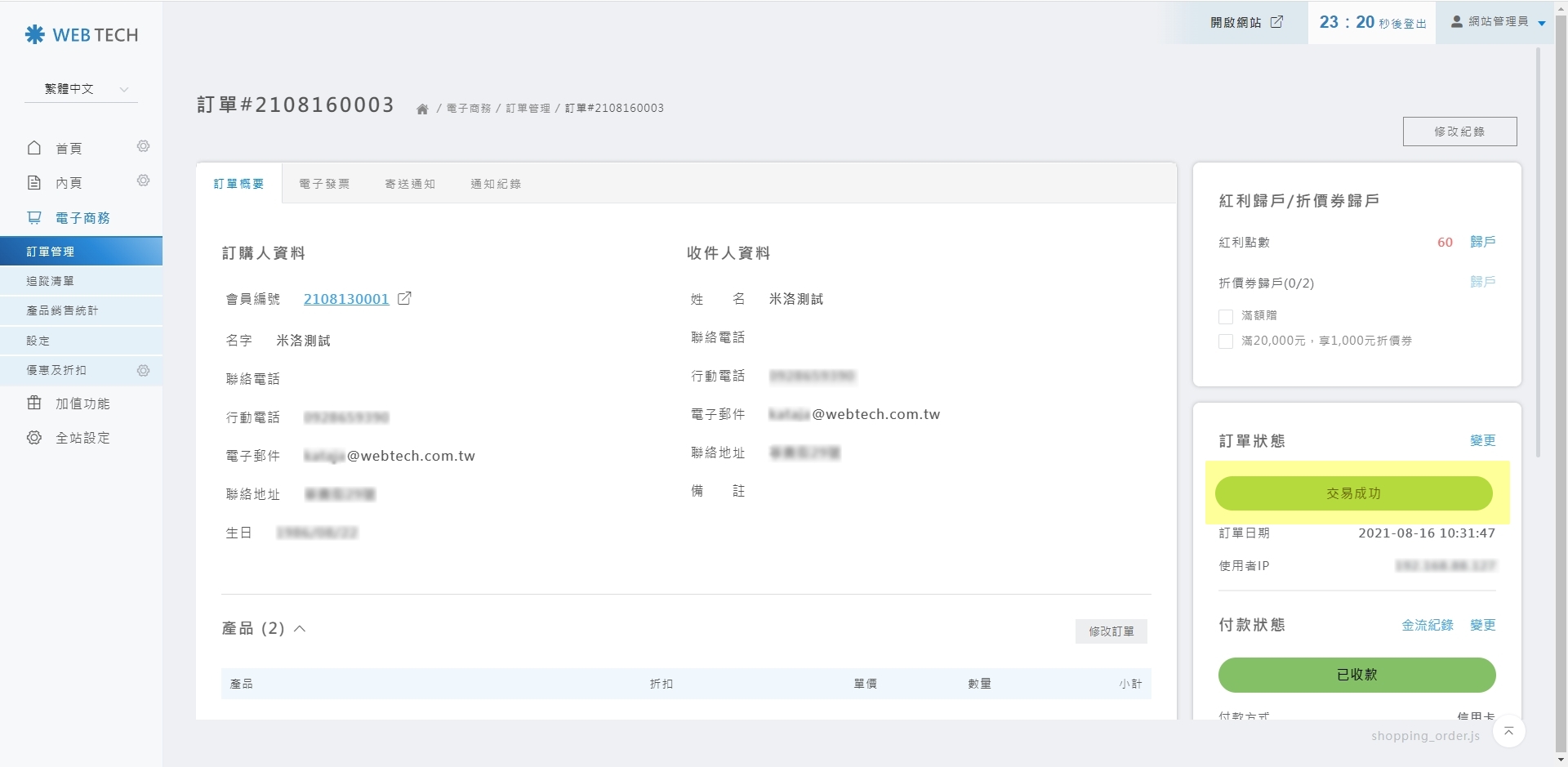Open 加值功能 gift icon menu

(34, 404)
